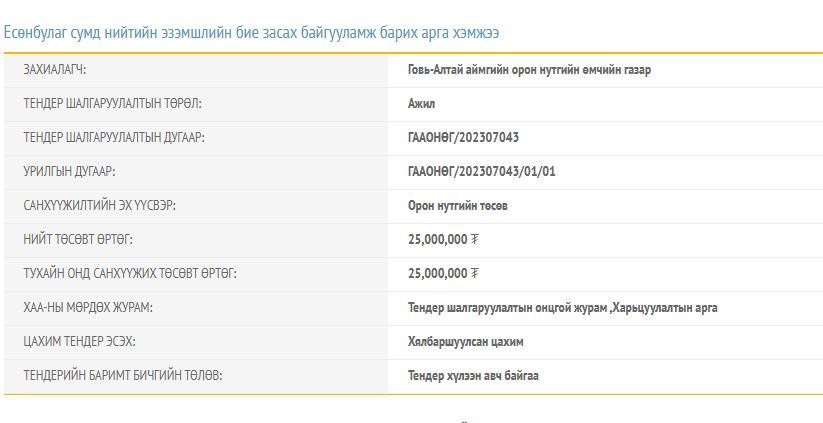Screen dimensions: 823x423
Task: Select the Тендер шалгаруулалтын онцгой журам value
Action: click(507, 308)
